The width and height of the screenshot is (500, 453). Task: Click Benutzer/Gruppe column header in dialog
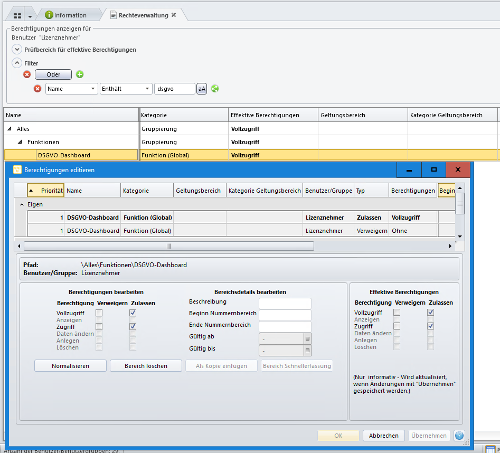328,191
